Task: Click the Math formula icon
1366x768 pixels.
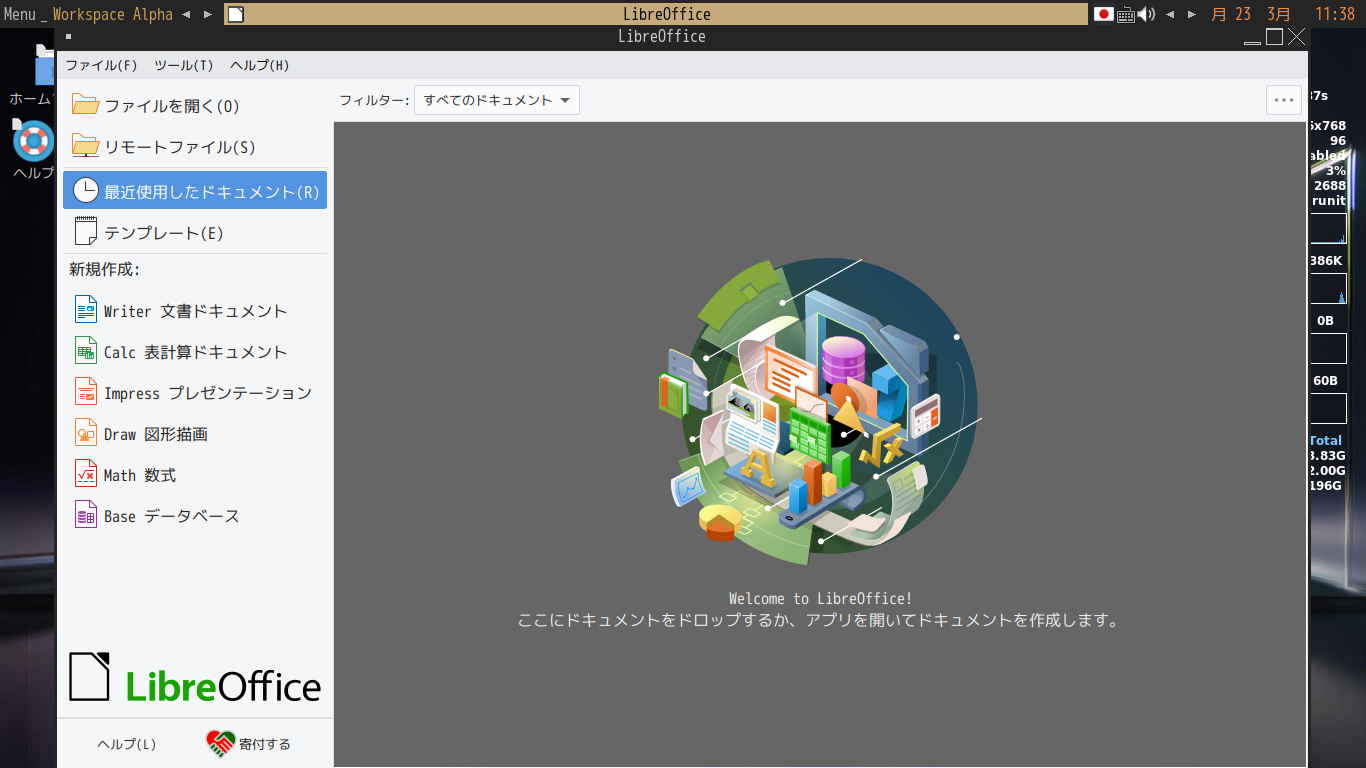Action: [86, 475]
